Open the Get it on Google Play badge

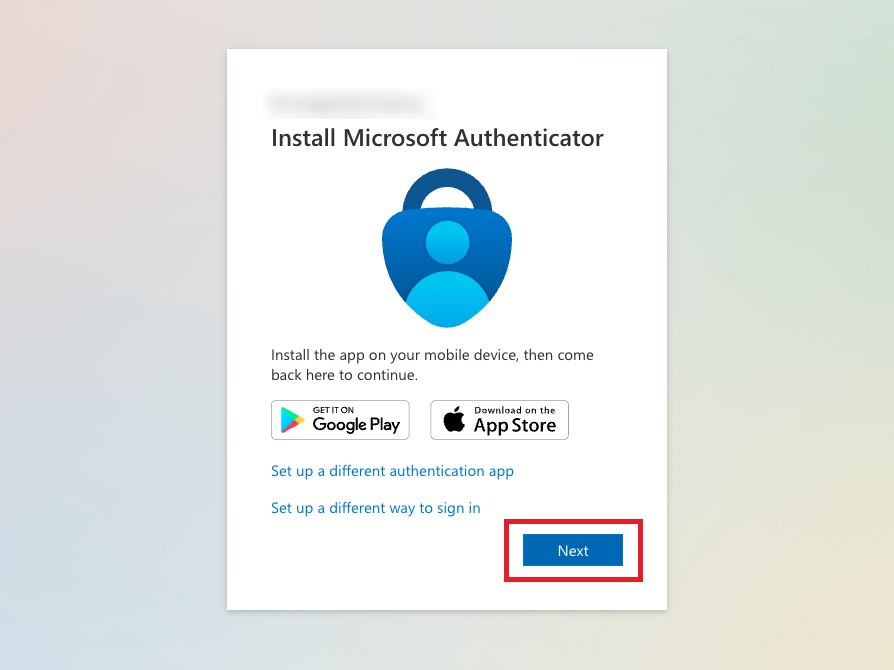340,420
